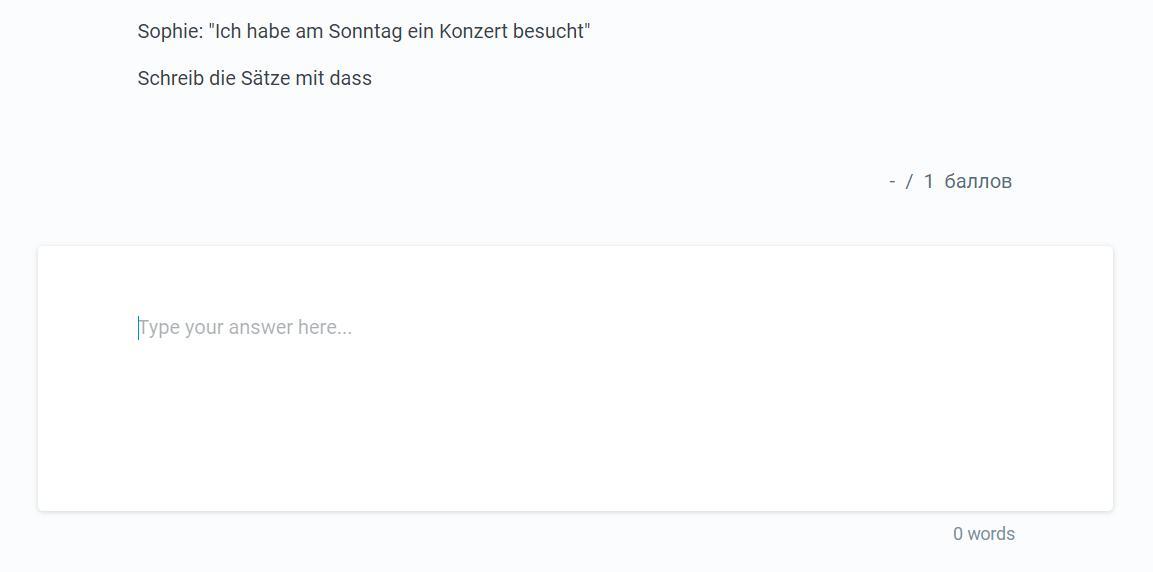Image resolution: width=1153 pixels, height=572 pixels.
Task: Click the word 'Ich' in the quote
Action: (227, 31)
